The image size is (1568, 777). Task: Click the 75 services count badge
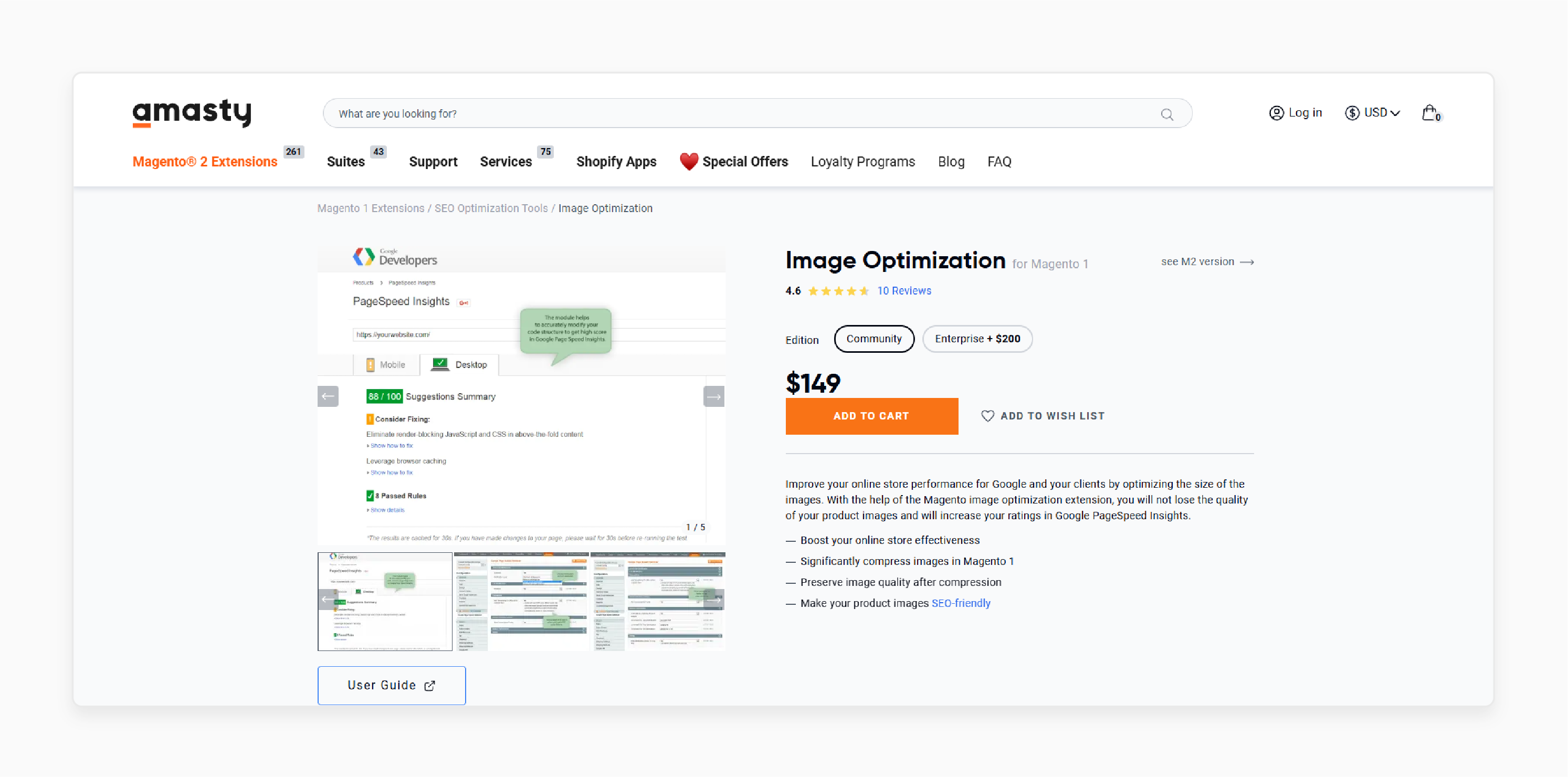[545, 152]
